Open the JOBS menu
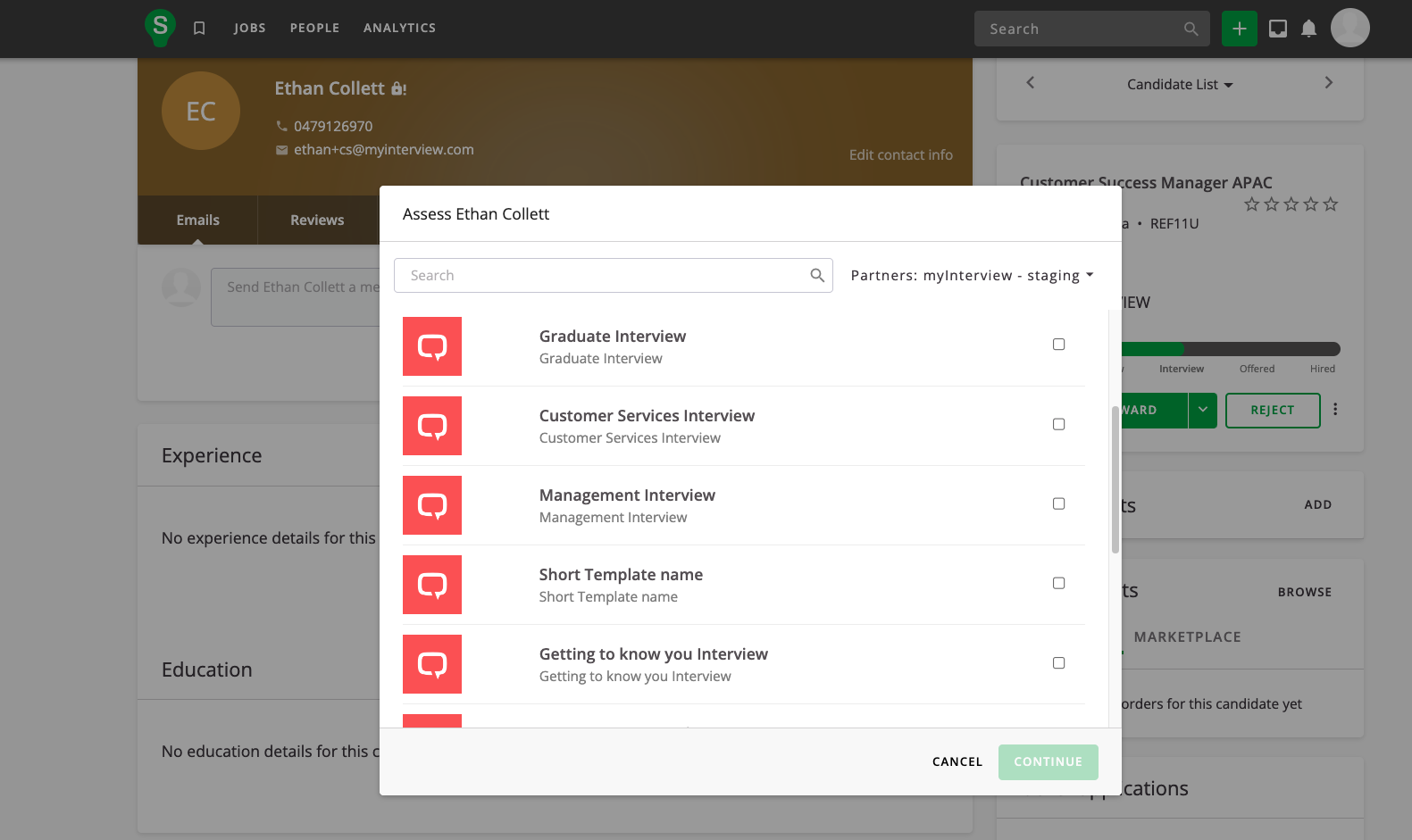Image resolution: width=1412 pixels, height=840 pixels. coord(250,29)
